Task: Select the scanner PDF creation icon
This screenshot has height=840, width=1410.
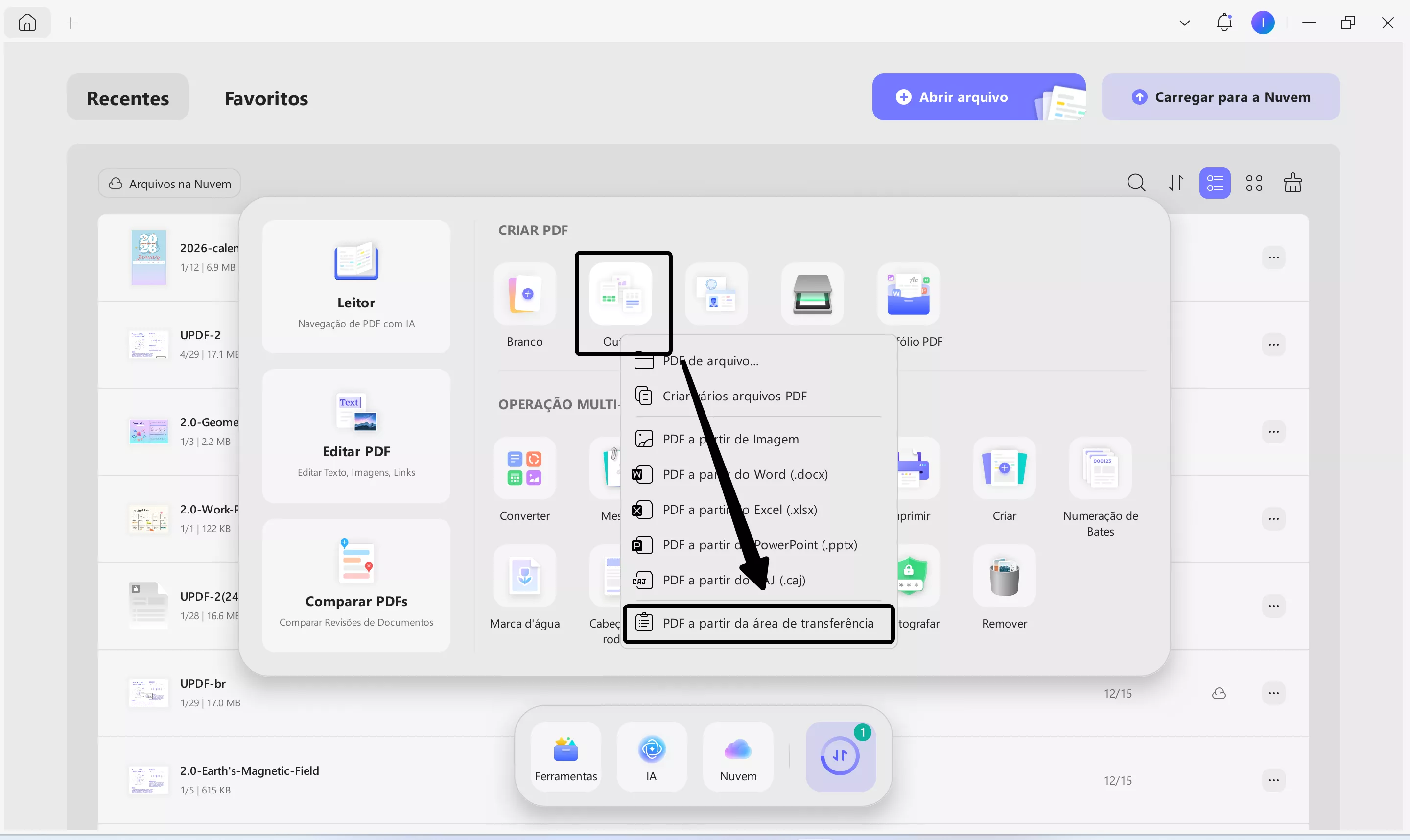Action: click(812, 294)
